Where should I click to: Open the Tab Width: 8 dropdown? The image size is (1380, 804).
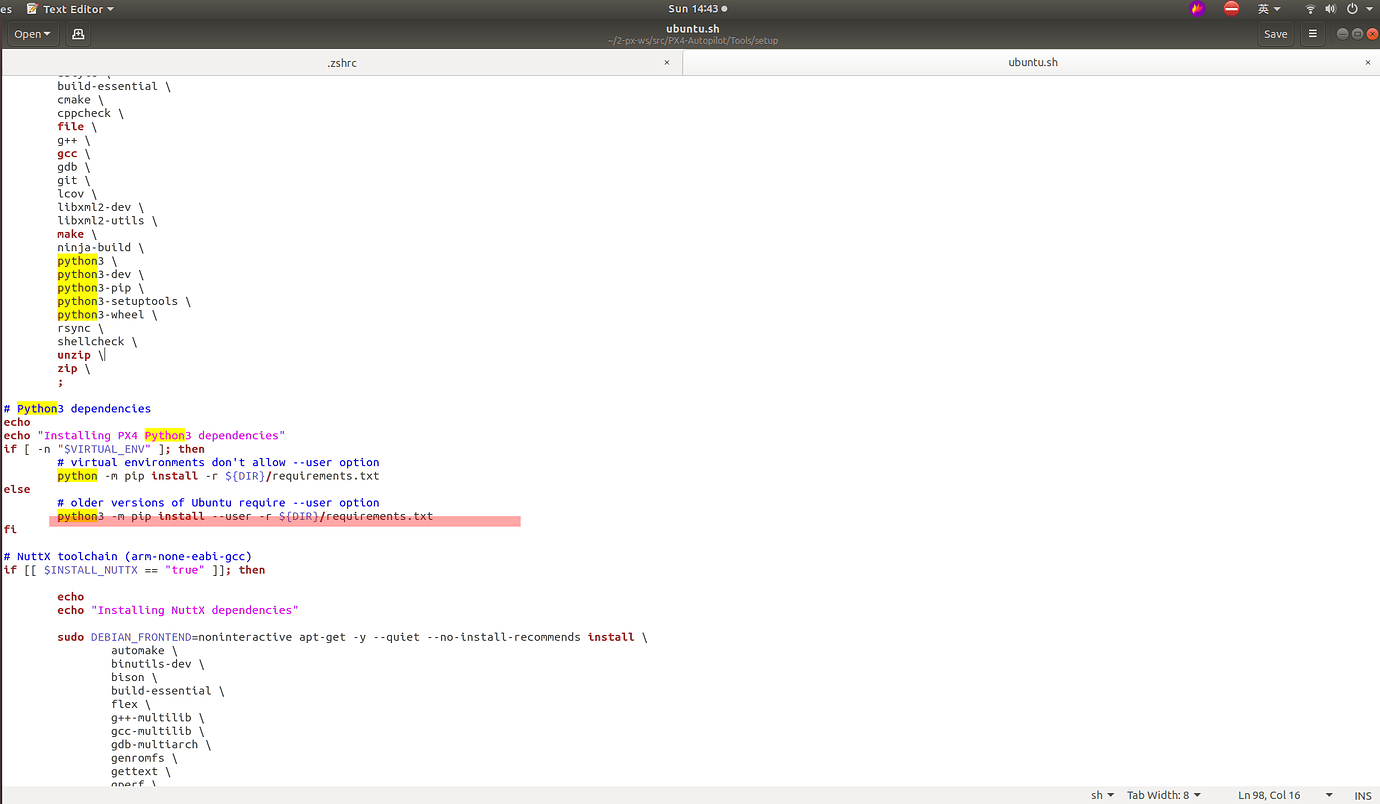pos(1163,794)
